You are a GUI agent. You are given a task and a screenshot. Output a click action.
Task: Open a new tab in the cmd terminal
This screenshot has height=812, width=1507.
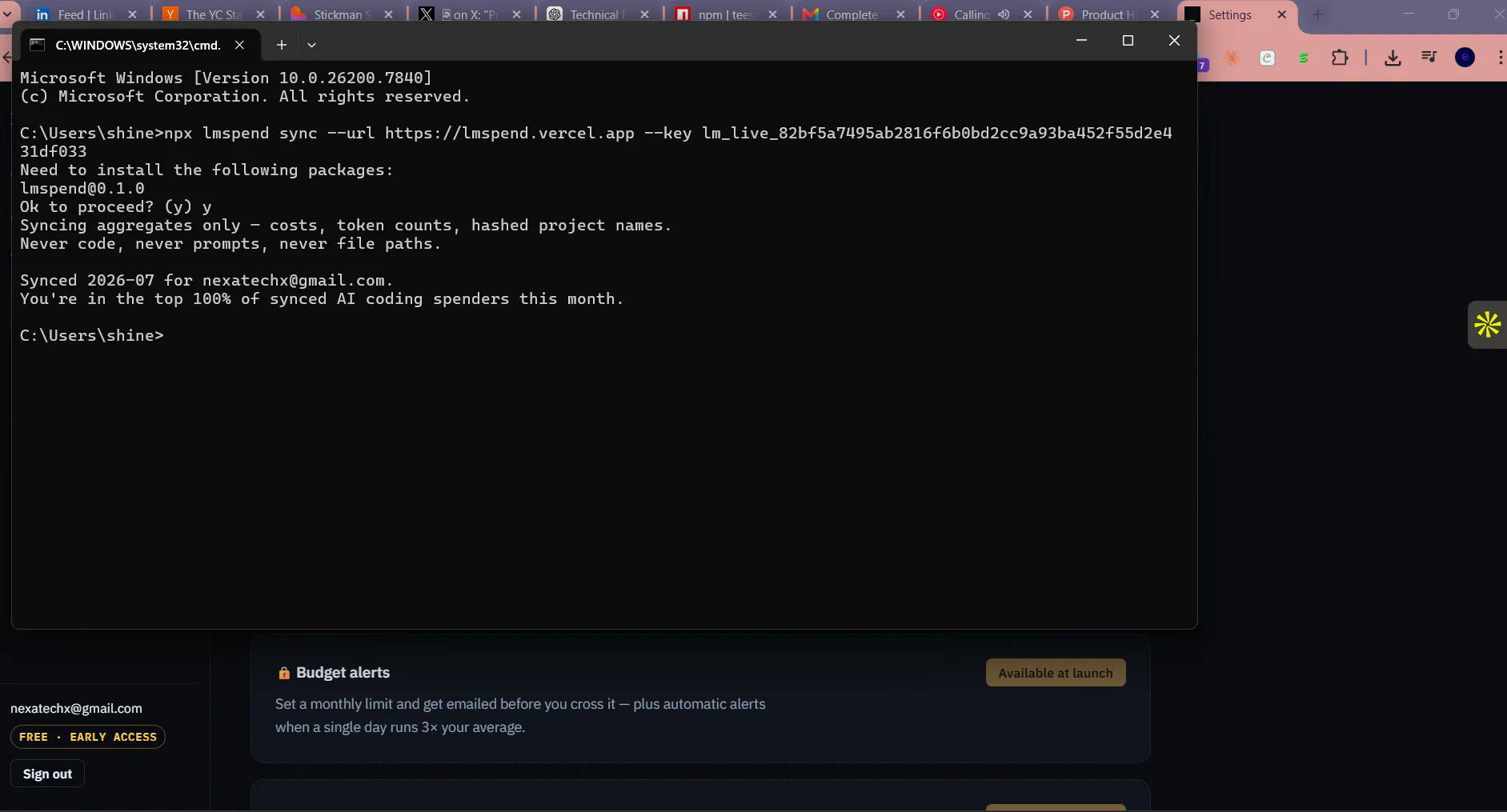[x=282, y=45]
